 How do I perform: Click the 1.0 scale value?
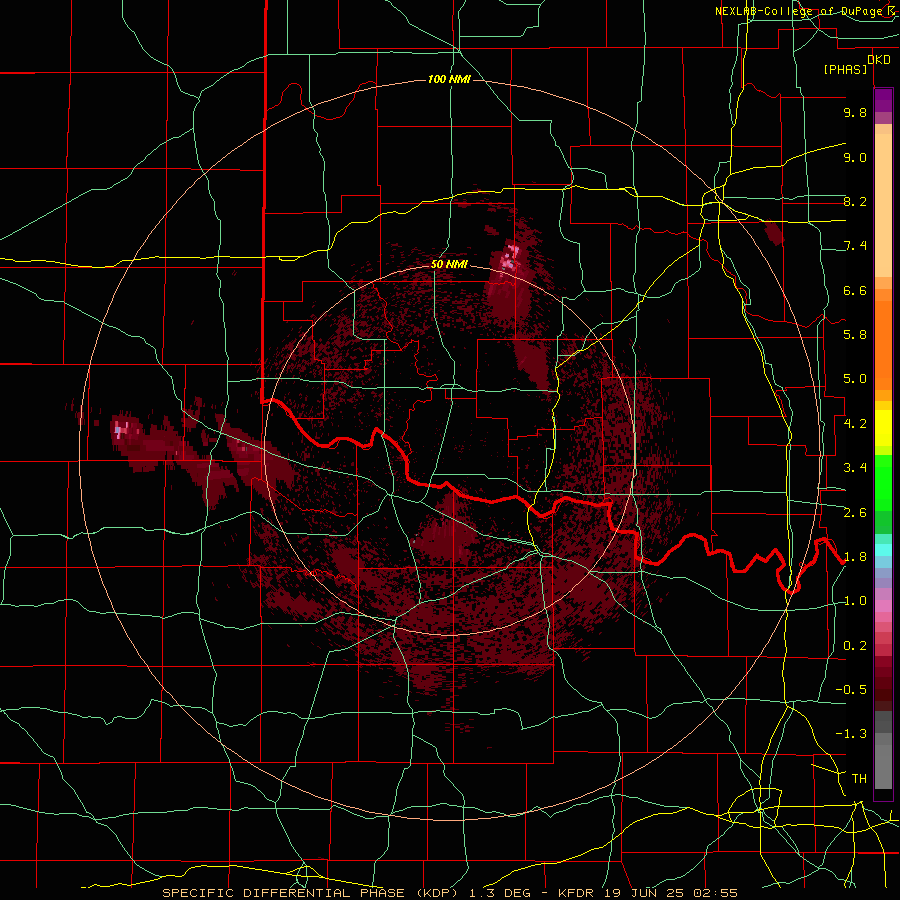point(855,601)
